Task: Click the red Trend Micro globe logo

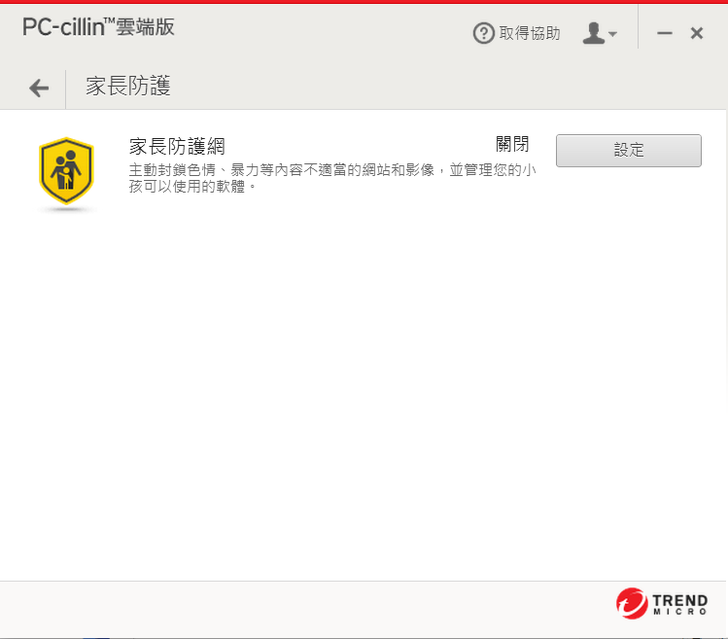Action: pos(631,604)
